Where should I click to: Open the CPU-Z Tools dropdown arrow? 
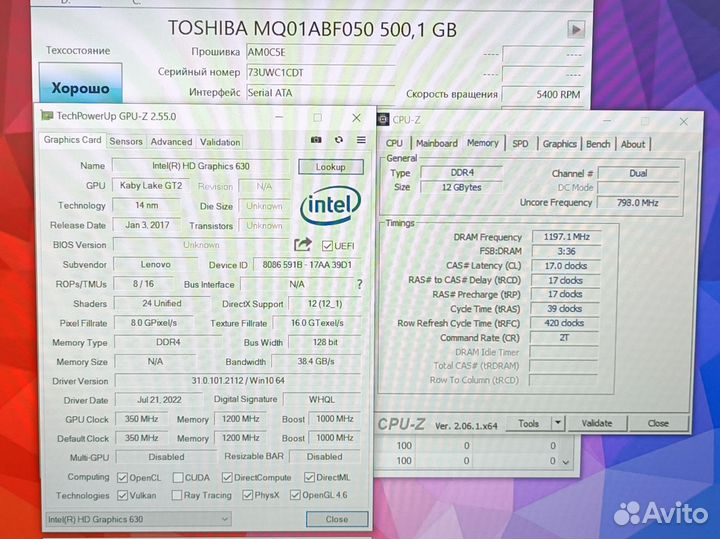pos(557,423)
